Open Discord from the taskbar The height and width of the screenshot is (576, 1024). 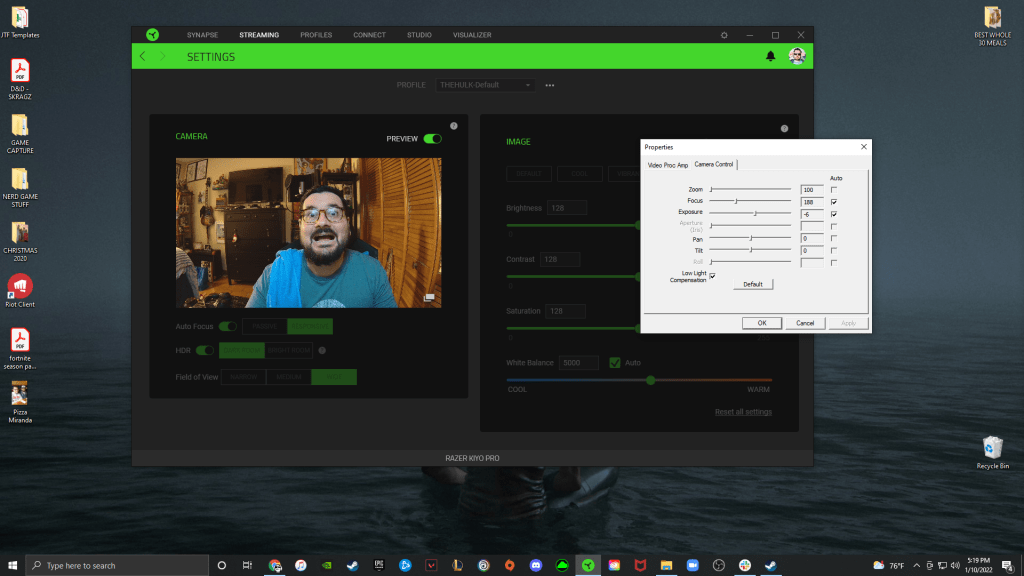535,565
